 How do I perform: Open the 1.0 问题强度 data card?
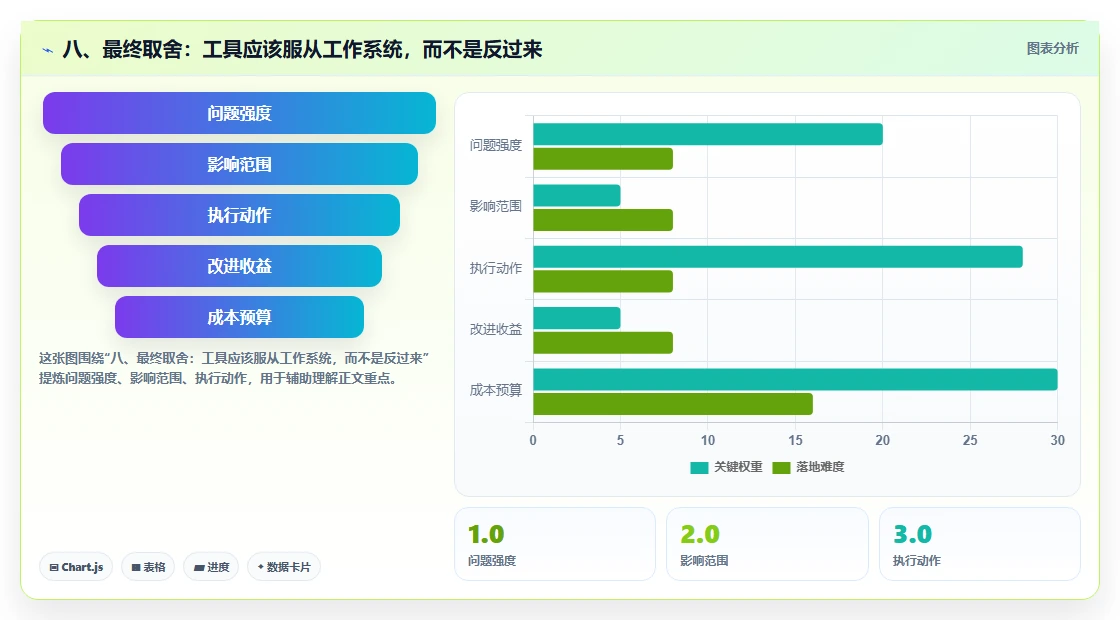point(555,544)
